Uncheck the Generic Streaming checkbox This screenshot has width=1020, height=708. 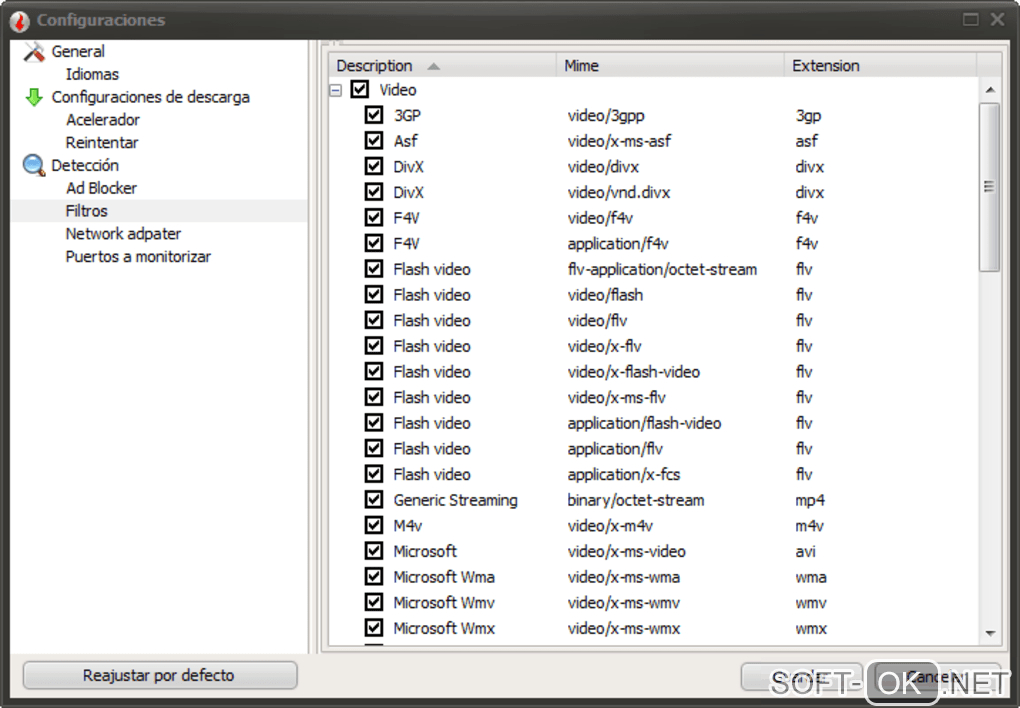(373, 500)
